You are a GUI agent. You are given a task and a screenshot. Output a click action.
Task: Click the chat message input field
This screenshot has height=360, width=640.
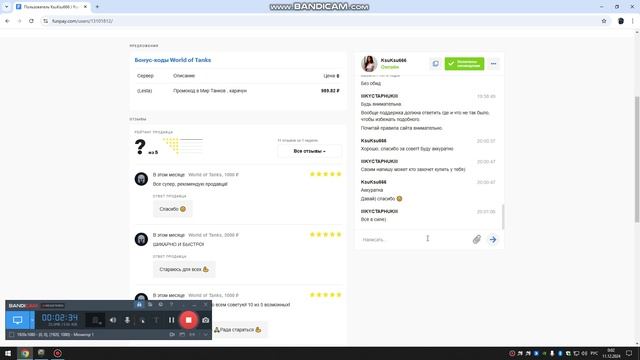coord(414,240)
